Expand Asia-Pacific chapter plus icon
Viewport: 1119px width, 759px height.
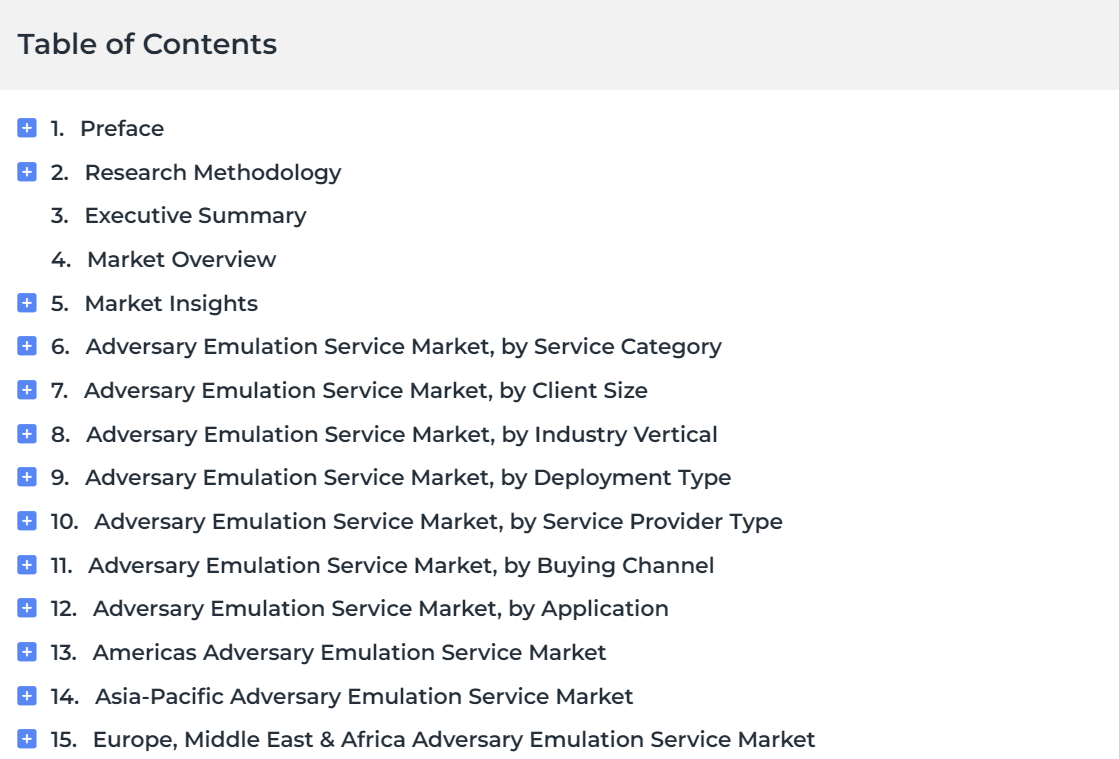[27, 696]
